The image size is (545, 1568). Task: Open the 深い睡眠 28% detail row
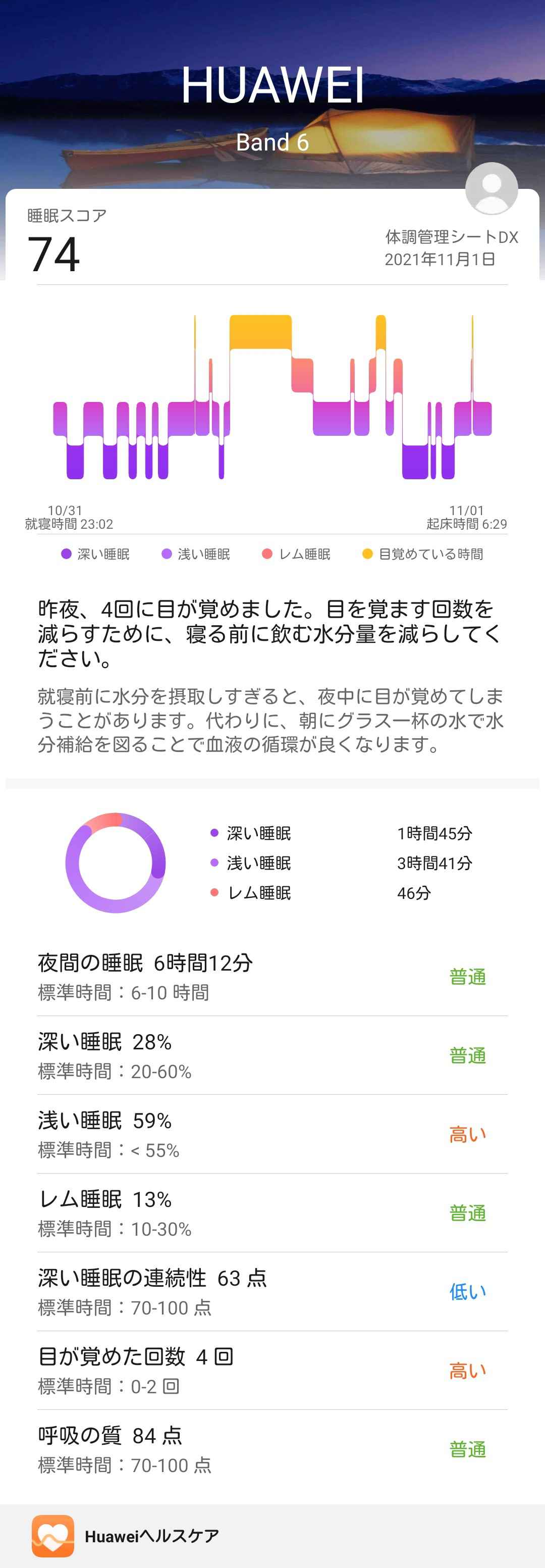(x=272, y=1055)
